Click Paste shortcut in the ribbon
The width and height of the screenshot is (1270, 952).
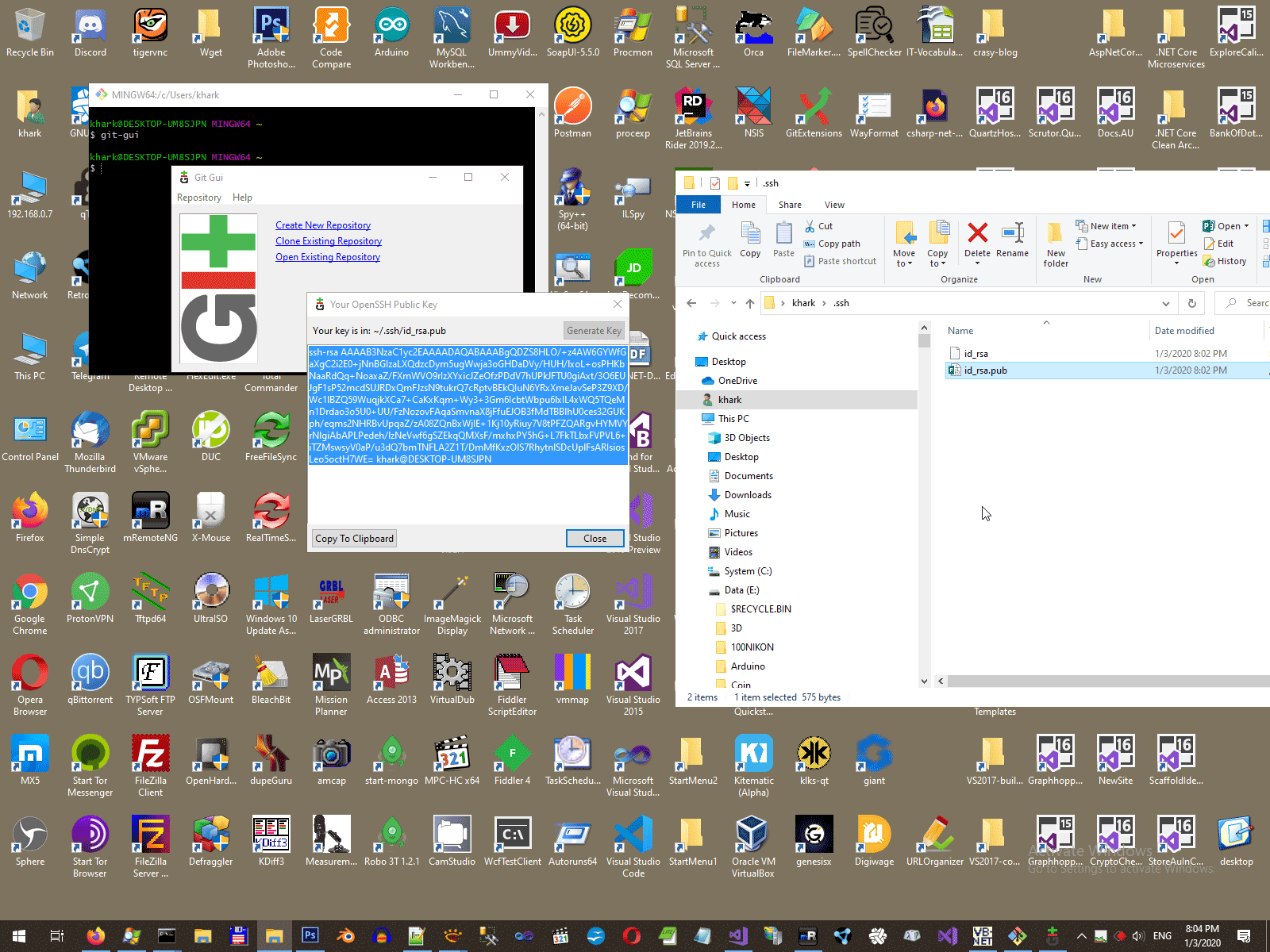click(x=840, y=261)
